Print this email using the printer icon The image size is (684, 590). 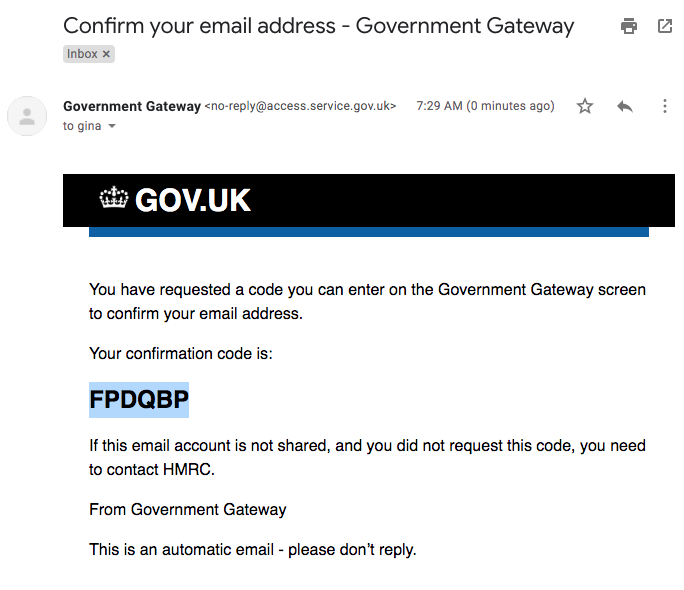(629, 26)
